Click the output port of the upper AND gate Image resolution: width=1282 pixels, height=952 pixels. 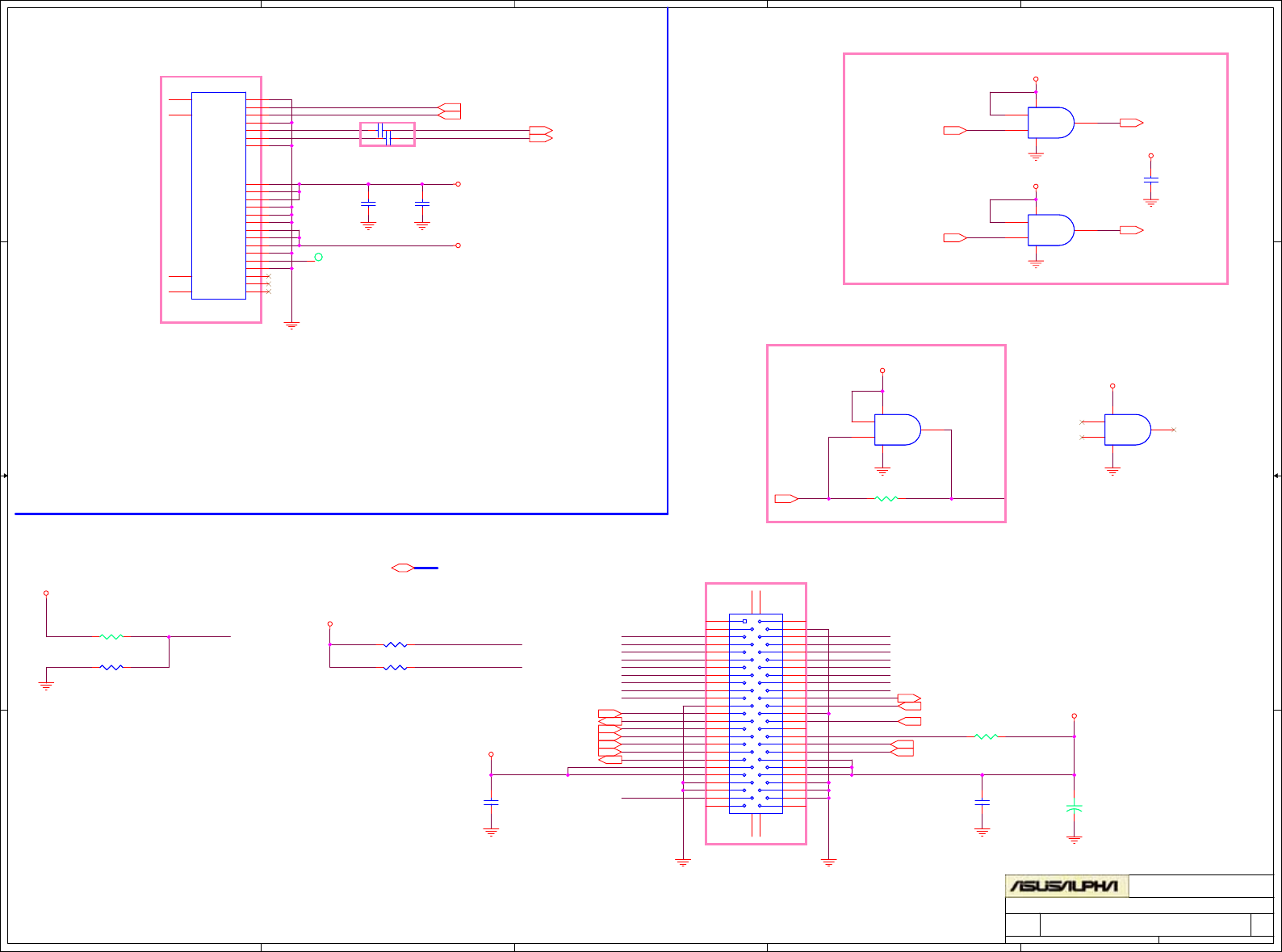pyautogui.click(x=1132, y=123)
